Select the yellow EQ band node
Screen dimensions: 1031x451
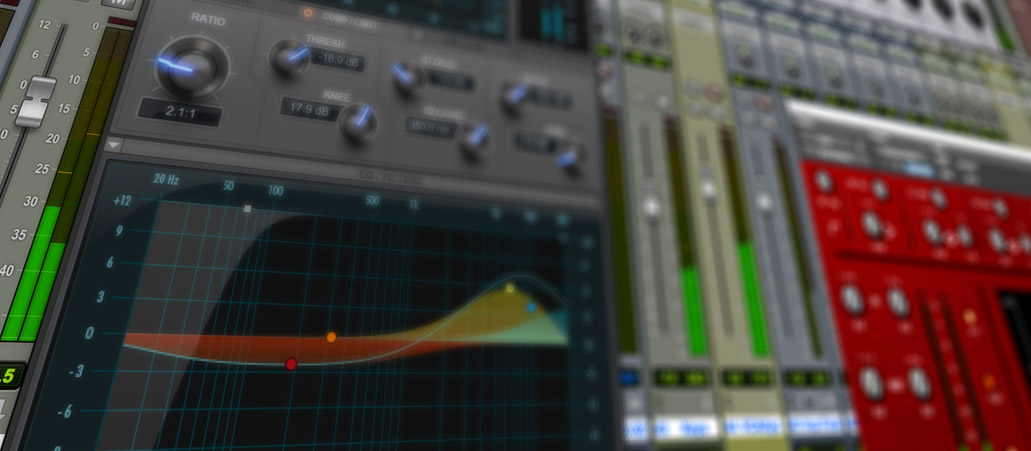[x=510, y=289]
